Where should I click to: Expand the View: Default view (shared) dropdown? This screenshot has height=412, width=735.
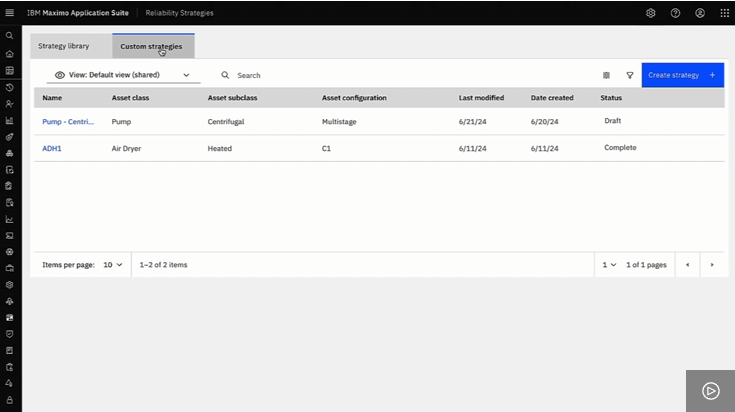pyautogui.click(x=123, y=75)
